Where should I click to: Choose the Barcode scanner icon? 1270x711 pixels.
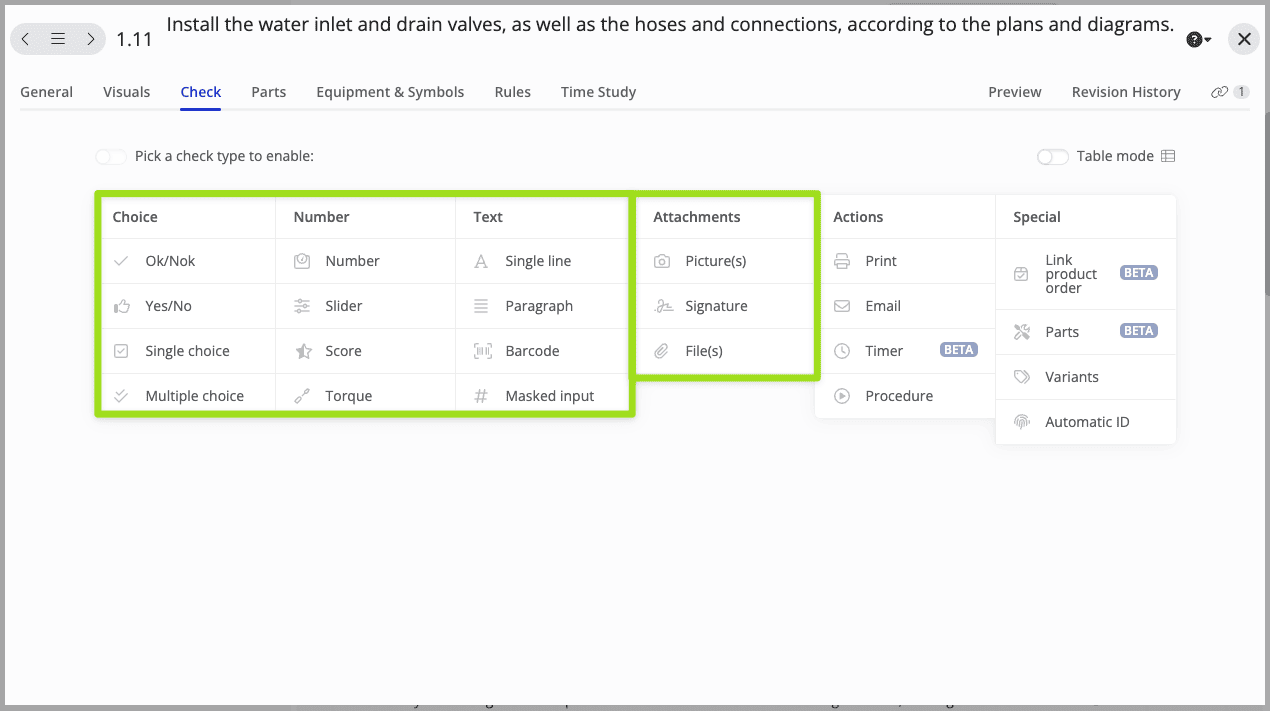coord(482,351)
